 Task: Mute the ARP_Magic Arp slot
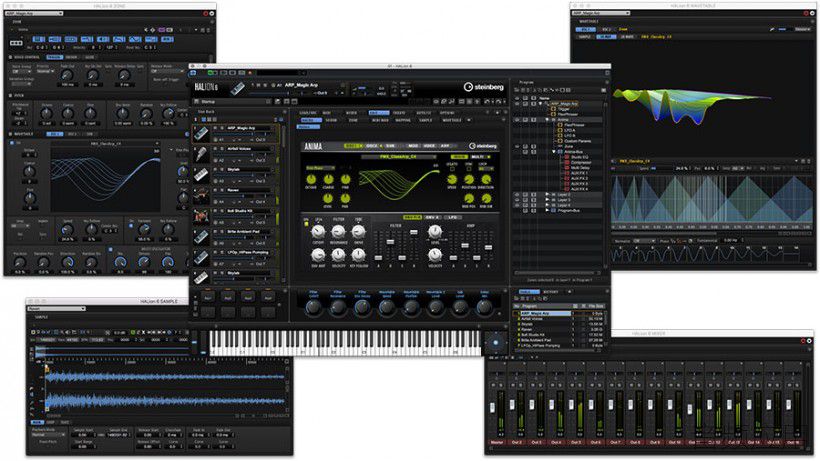pos(215,128)
